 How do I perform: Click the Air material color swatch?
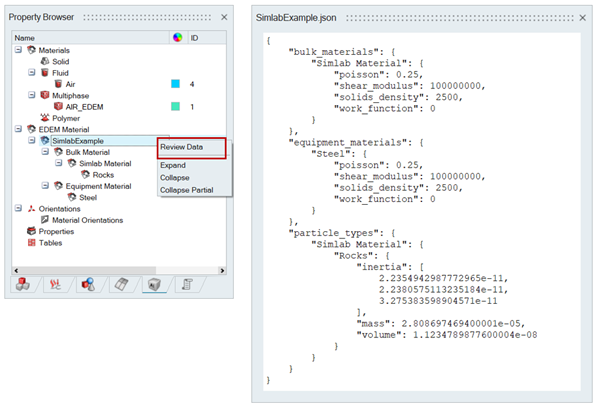pyautogui.click(x=176, y=85)
